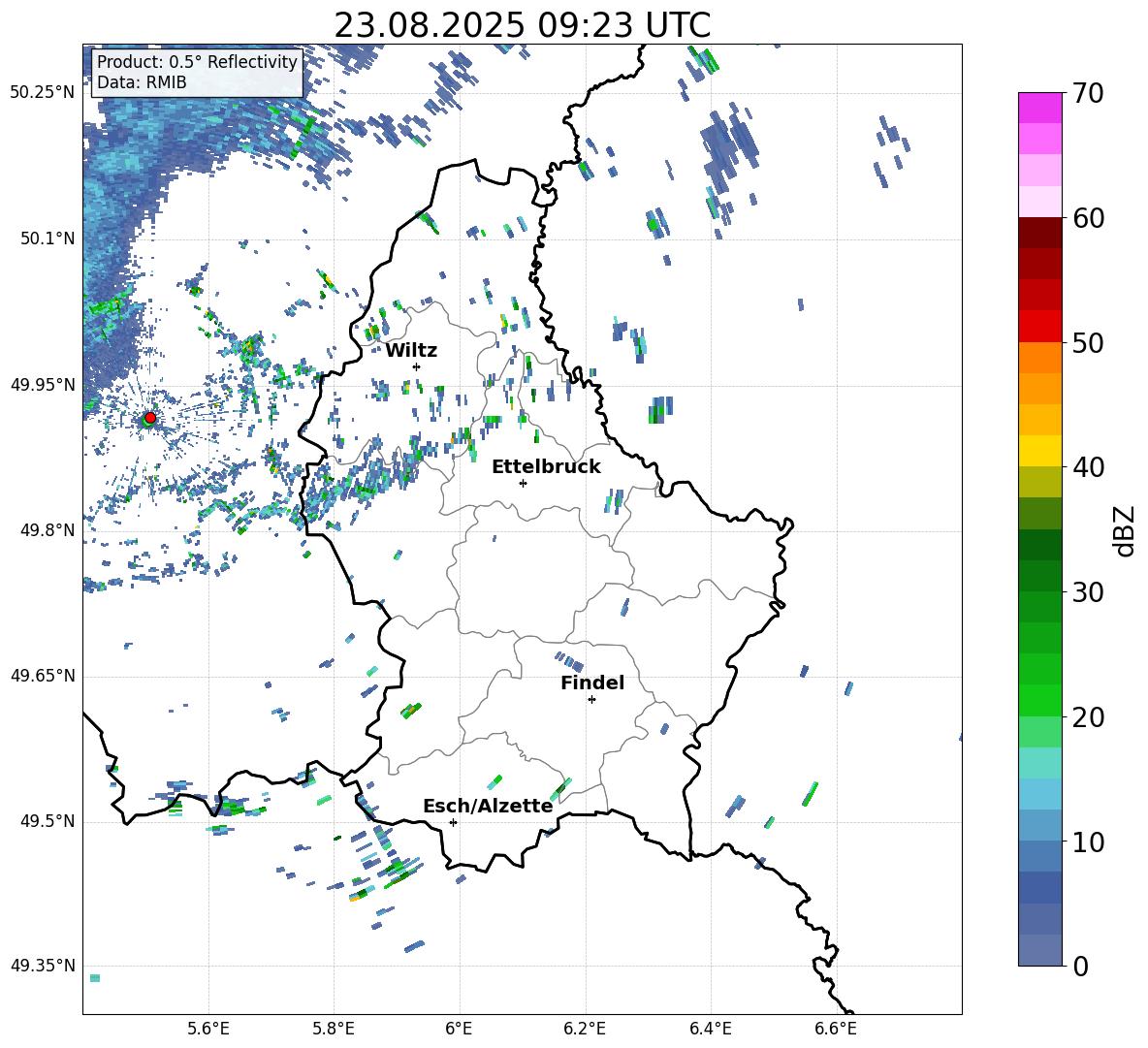Click the Ettelbruck city label
Viewport: 1148px width, 1048px height.
[546, 467]
